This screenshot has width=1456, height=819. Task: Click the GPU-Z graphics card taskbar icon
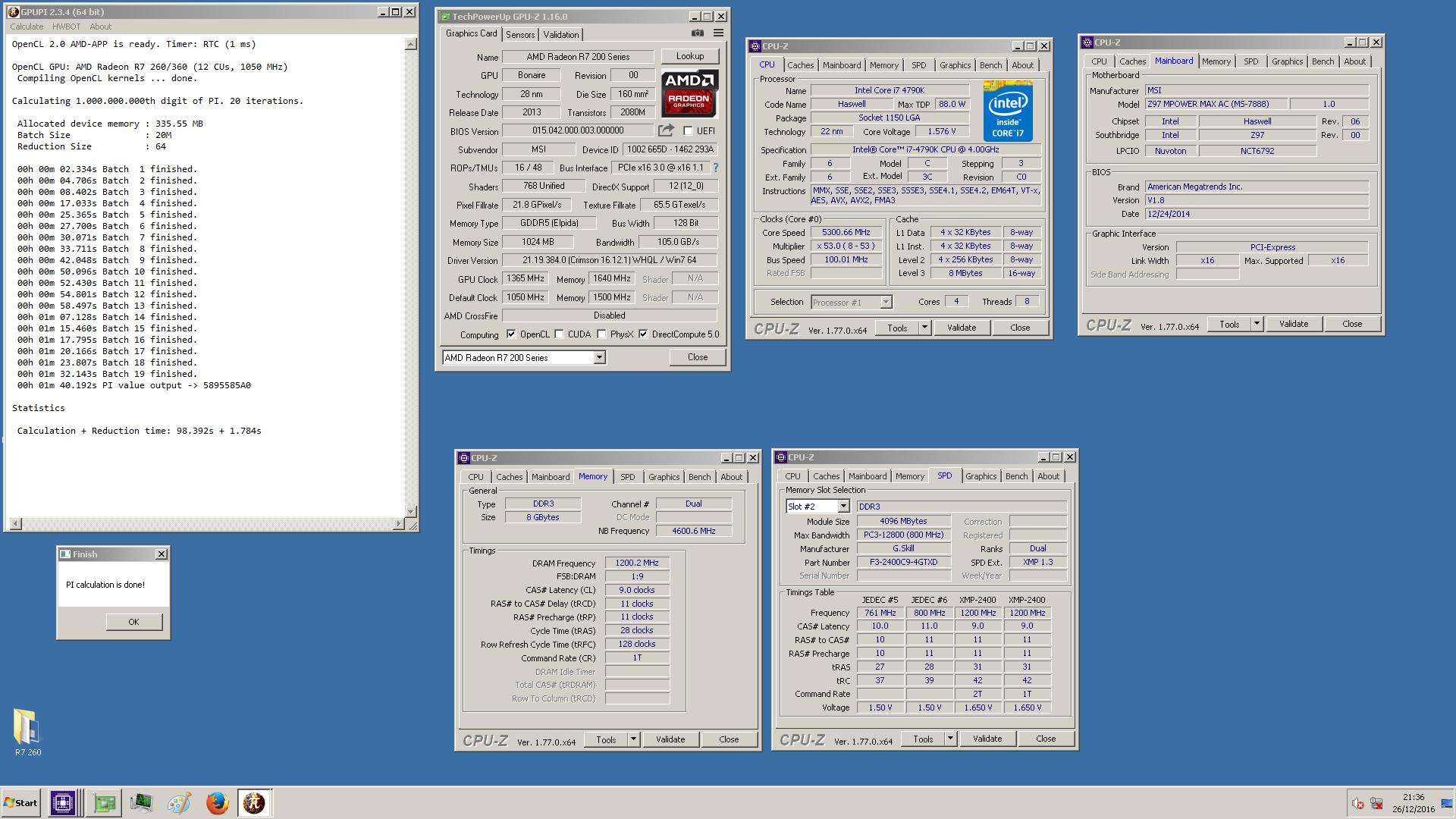(104, 802)
